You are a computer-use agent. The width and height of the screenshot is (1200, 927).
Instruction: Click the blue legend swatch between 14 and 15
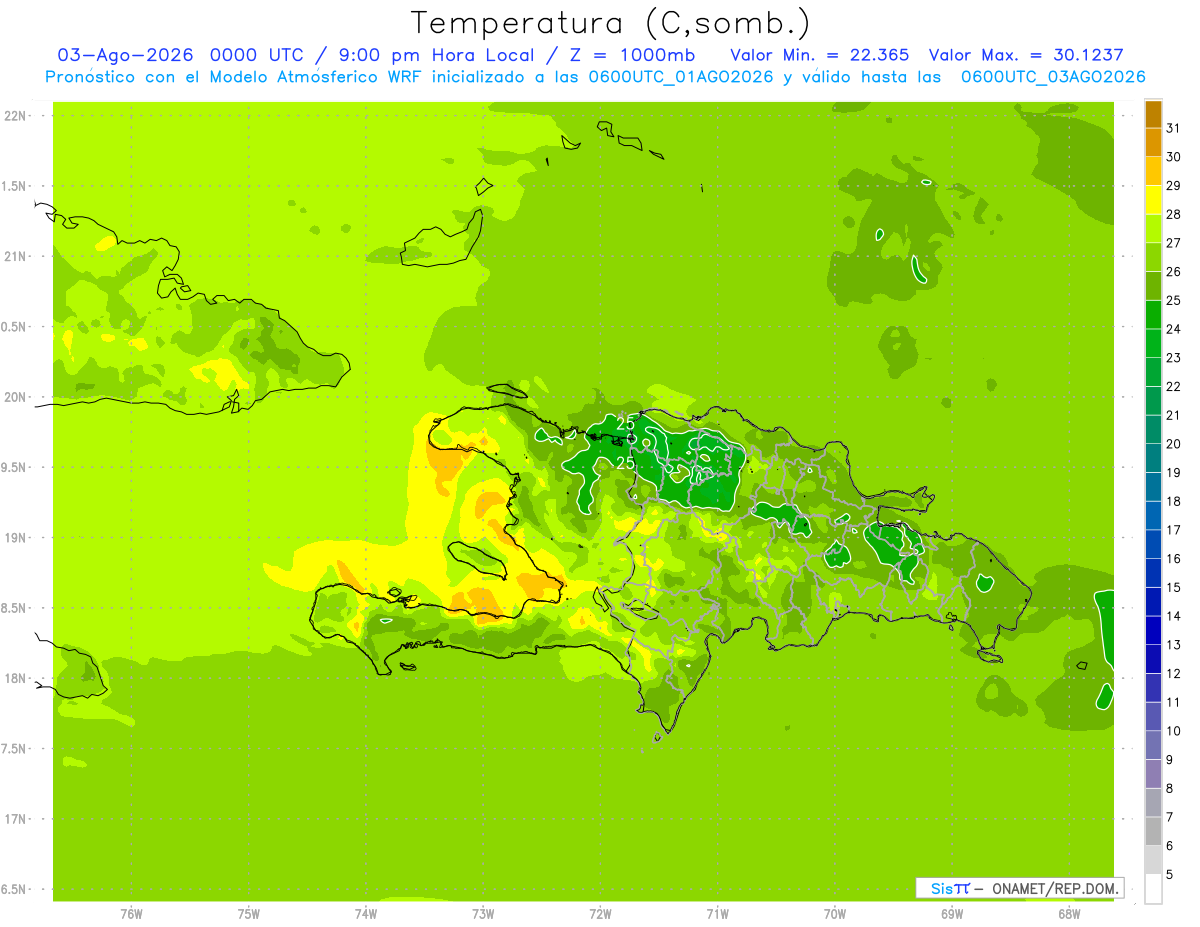coord(1153,602)
